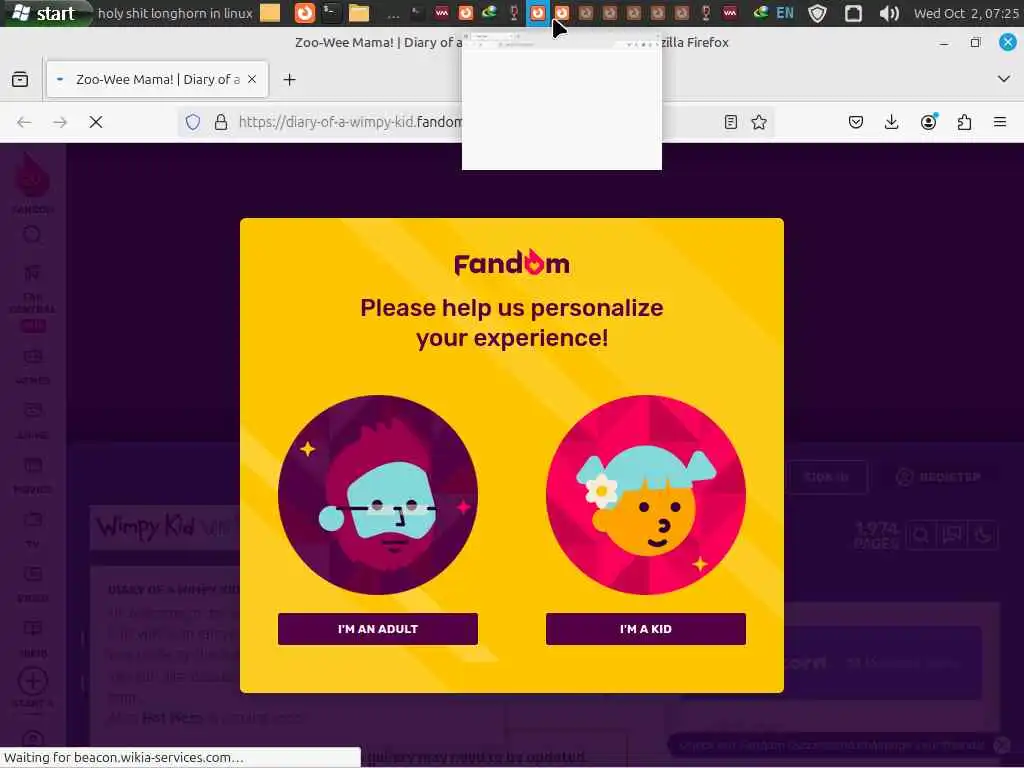Click the SIGN IN button
The image size is (1024, 768).
[827, 477]
